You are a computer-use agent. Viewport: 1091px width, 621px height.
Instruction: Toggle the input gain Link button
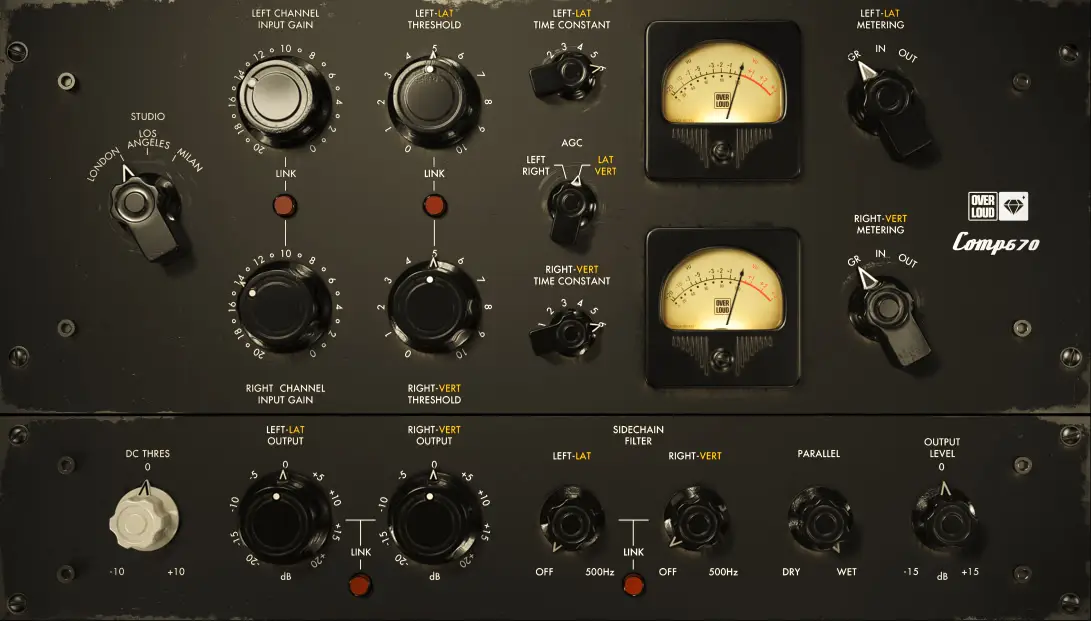point(285,206)
